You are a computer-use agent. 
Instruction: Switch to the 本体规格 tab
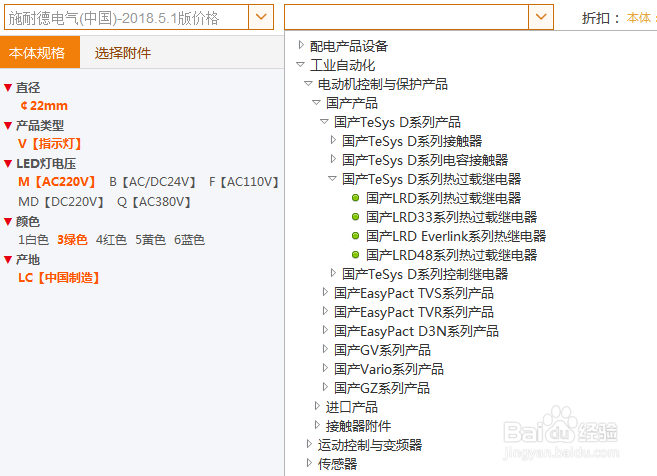click(x=40, y=52)
